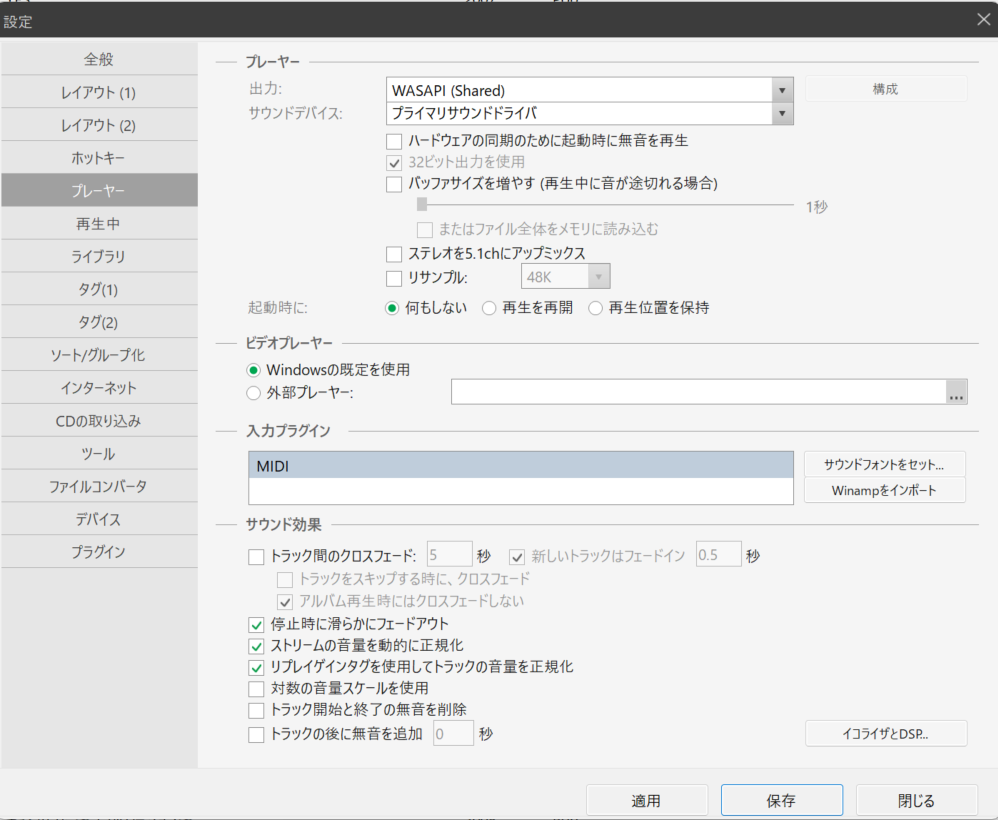Open the ライブラリ settings section
This screenshot has height=820, width=998.
(99, 256)
